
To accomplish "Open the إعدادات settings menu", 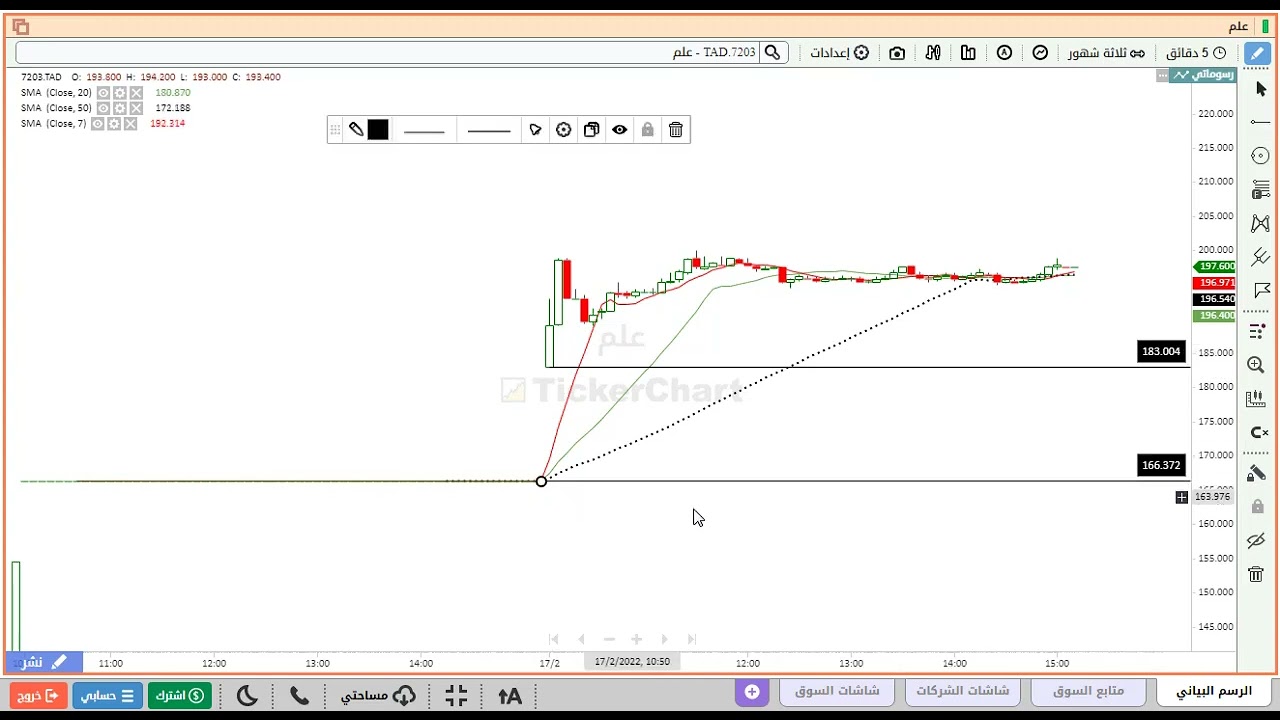I will [x=839, y=52].
